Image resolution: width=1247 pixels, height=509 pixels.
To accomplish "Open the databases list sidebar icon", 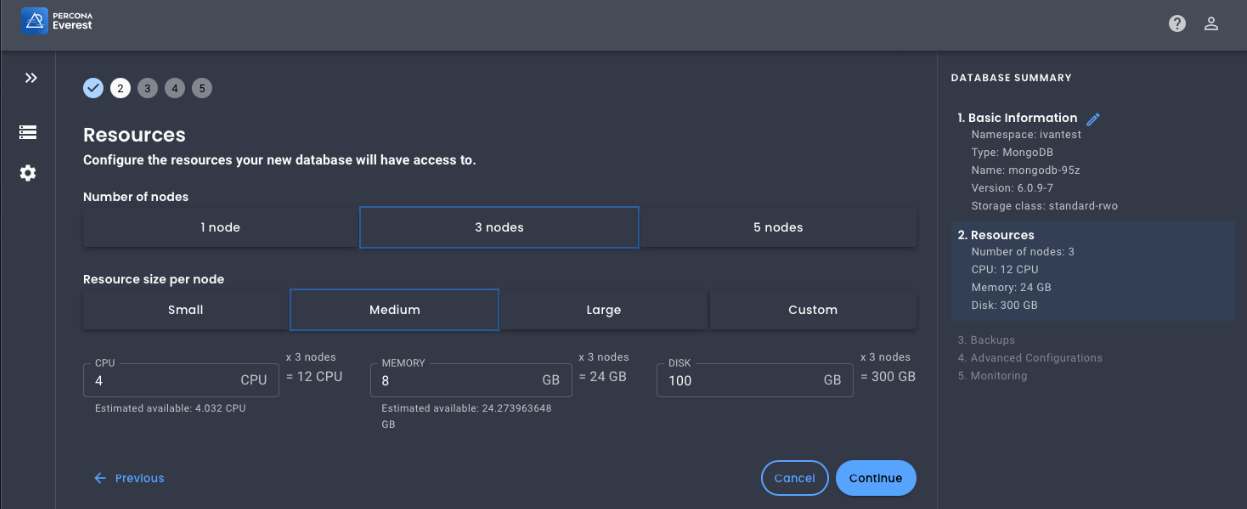I will click(x=28, y=132).
